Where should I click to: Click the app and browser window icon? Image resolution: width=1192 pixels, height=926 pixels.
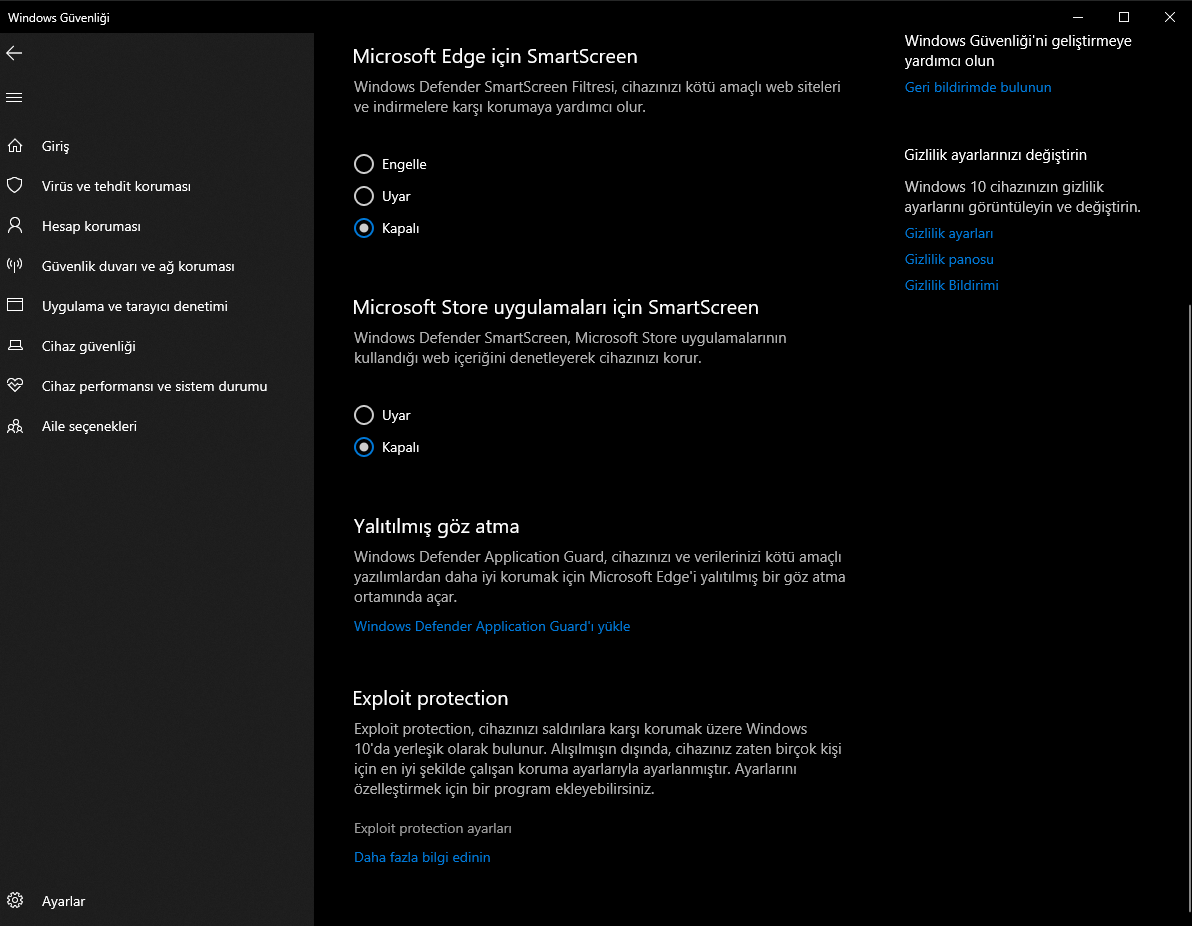[15, 306]
